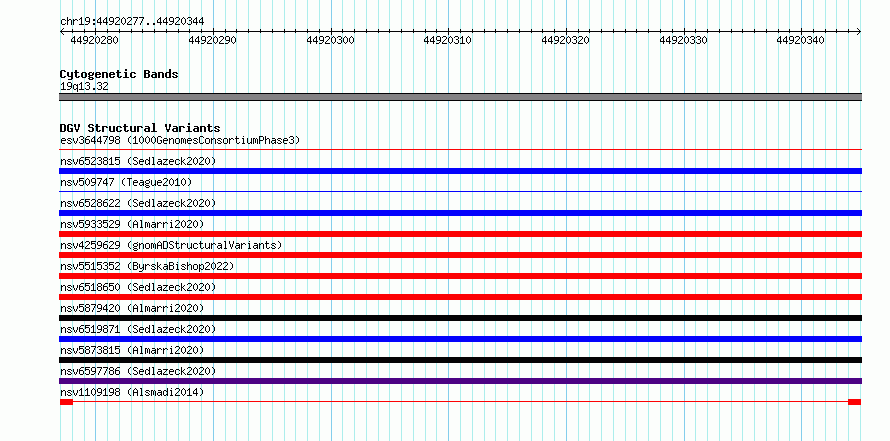
Task: Open nsv509747 (Teague2010) label
Action: click(x=126, y=182)
